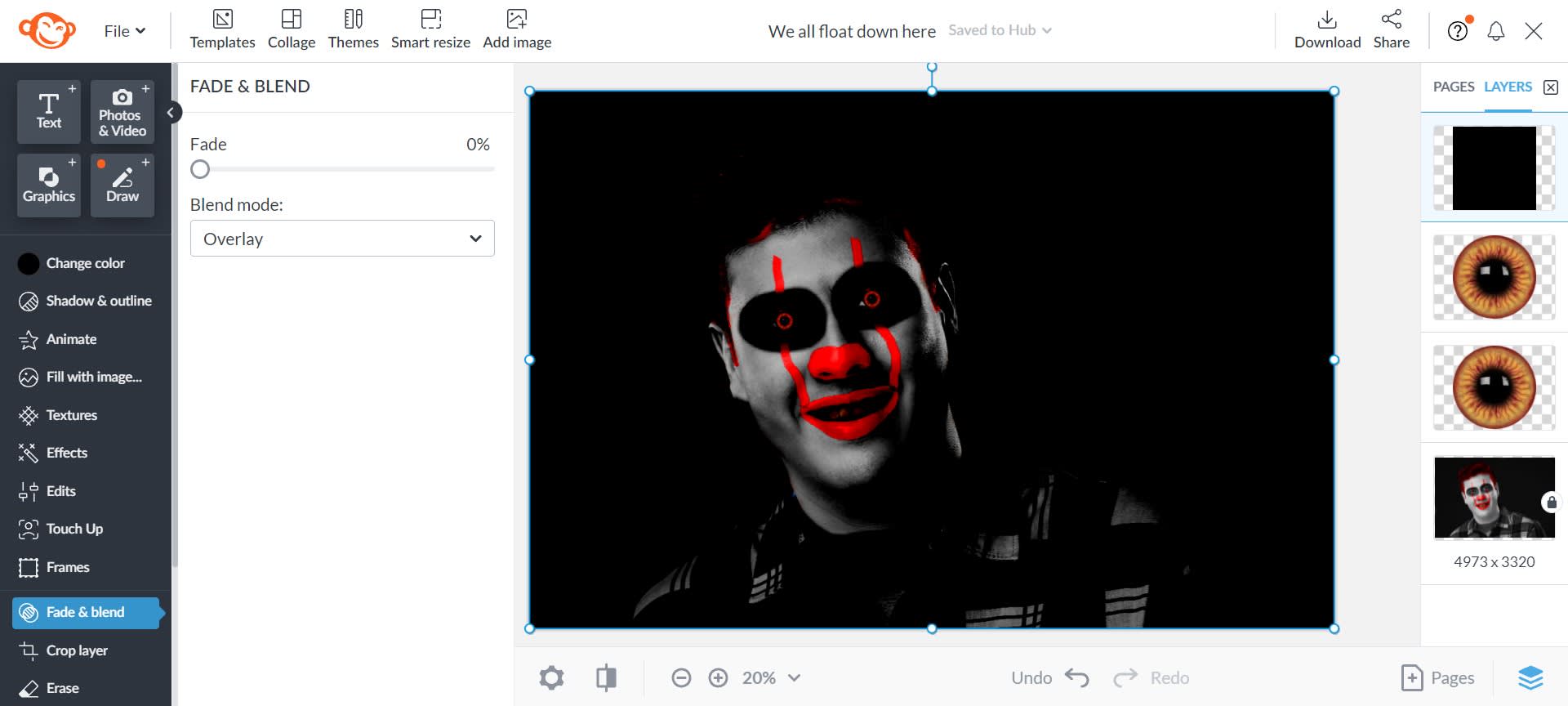Undo the last action
The width and height of the screenshot is (1568, 706).
pos(1049,677)
